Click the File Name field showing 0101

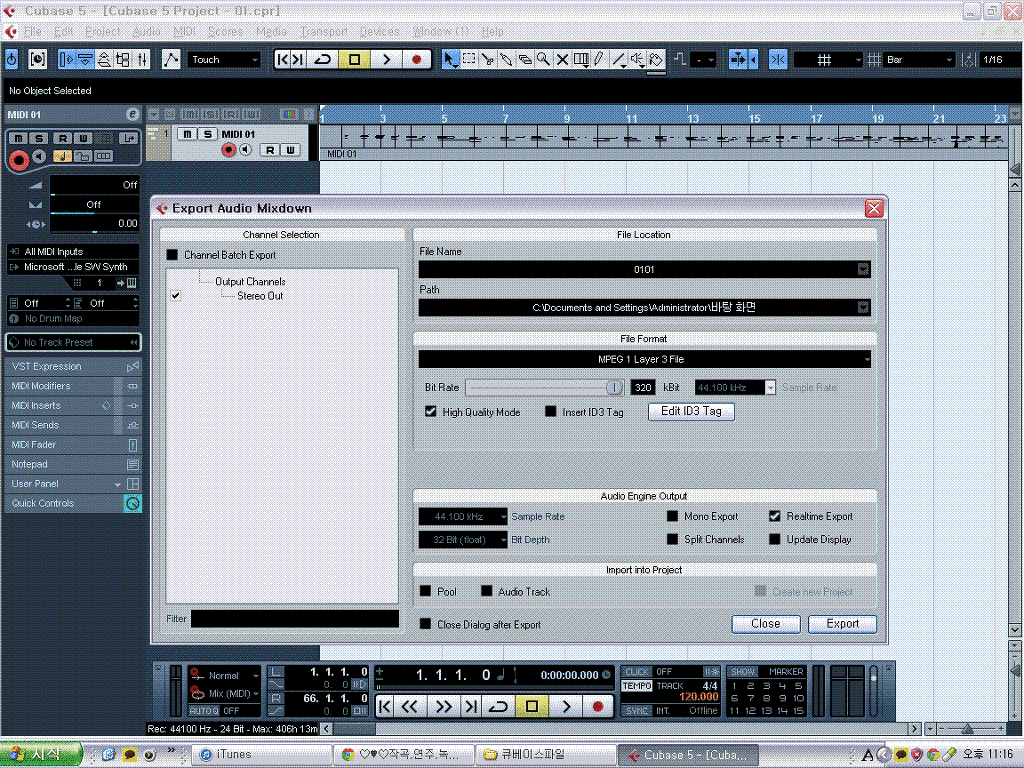[x=644, y=269]
